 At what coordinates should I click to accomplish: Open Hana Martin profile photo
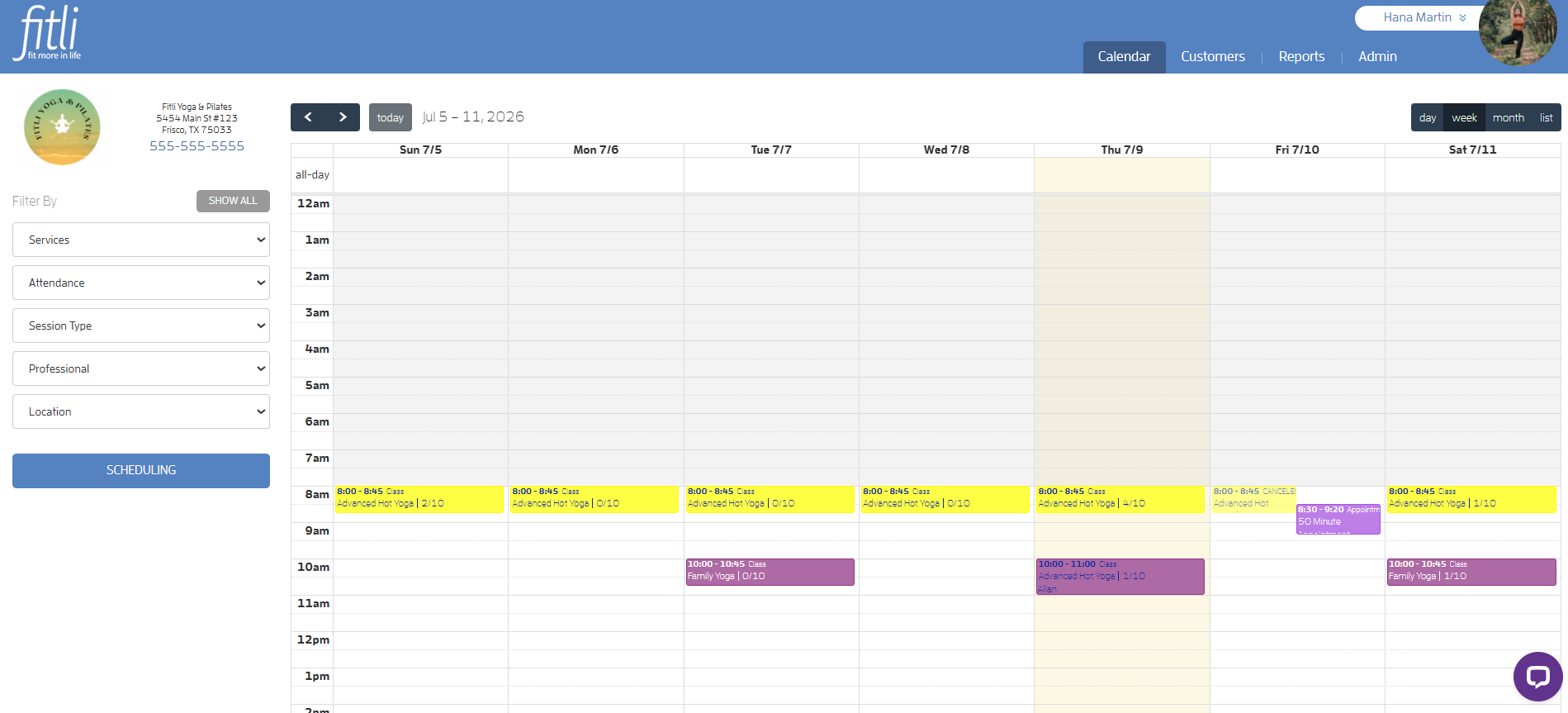tap(1518, 32)
